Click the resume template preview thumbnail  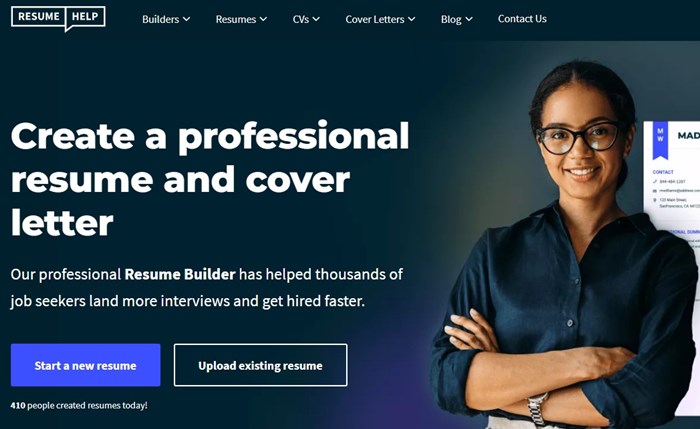(672, 268)
